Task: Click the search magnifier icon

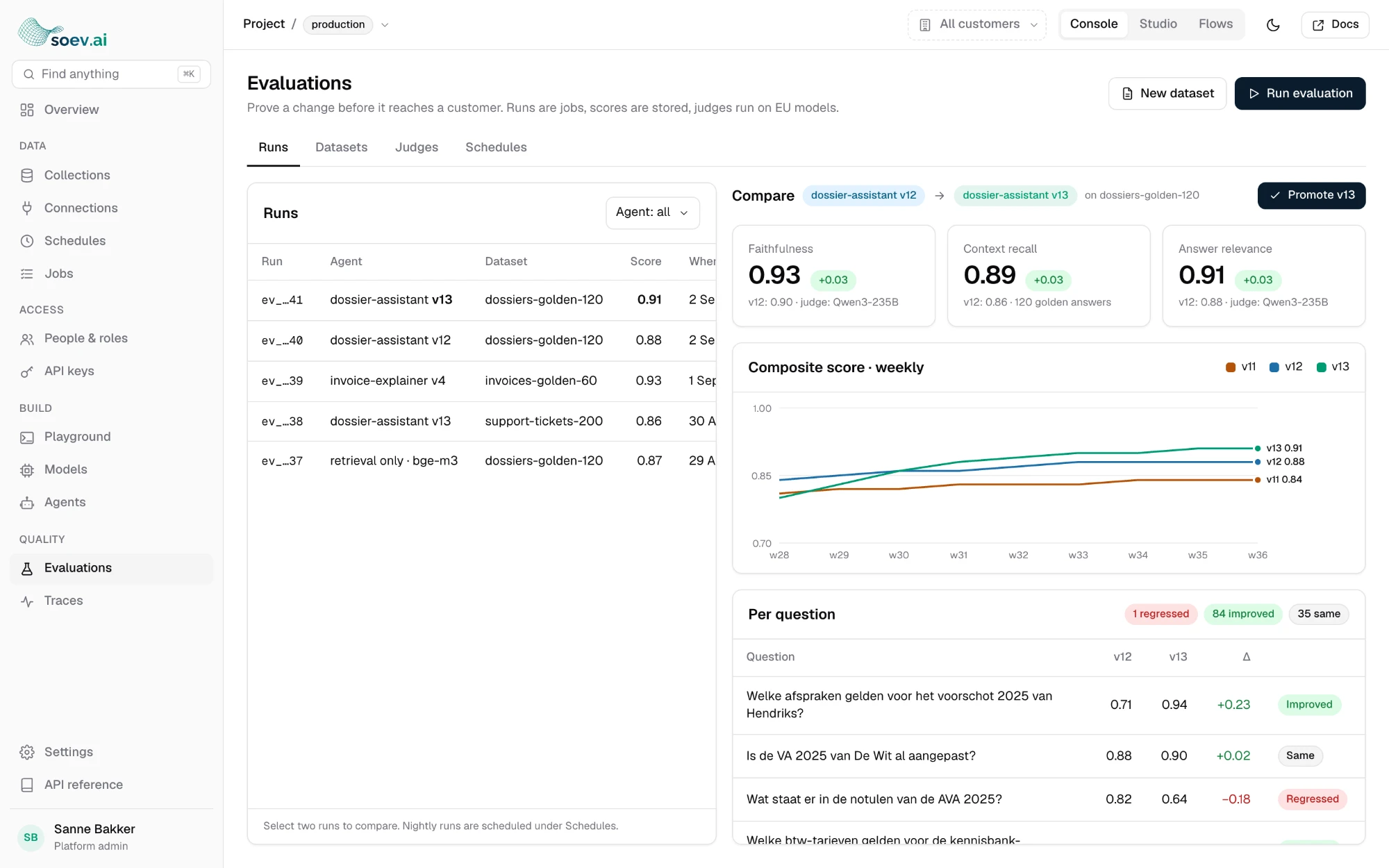Action: (28, 74)
